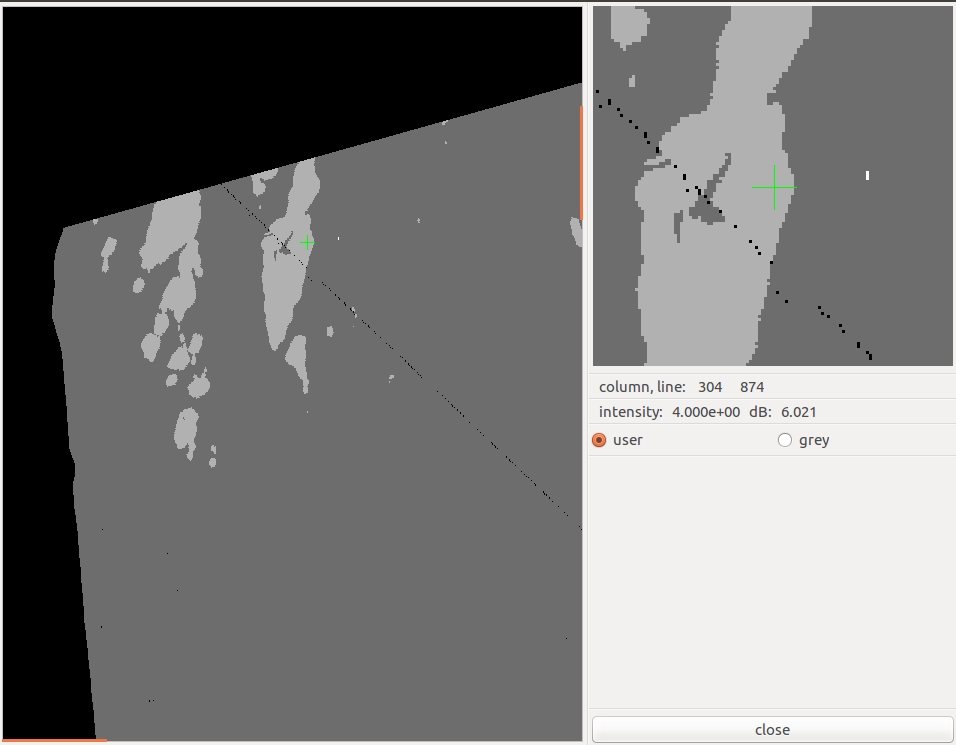Select the "grey" radio button
This screenshot has width=956, height=745.
tap(785, 440)
